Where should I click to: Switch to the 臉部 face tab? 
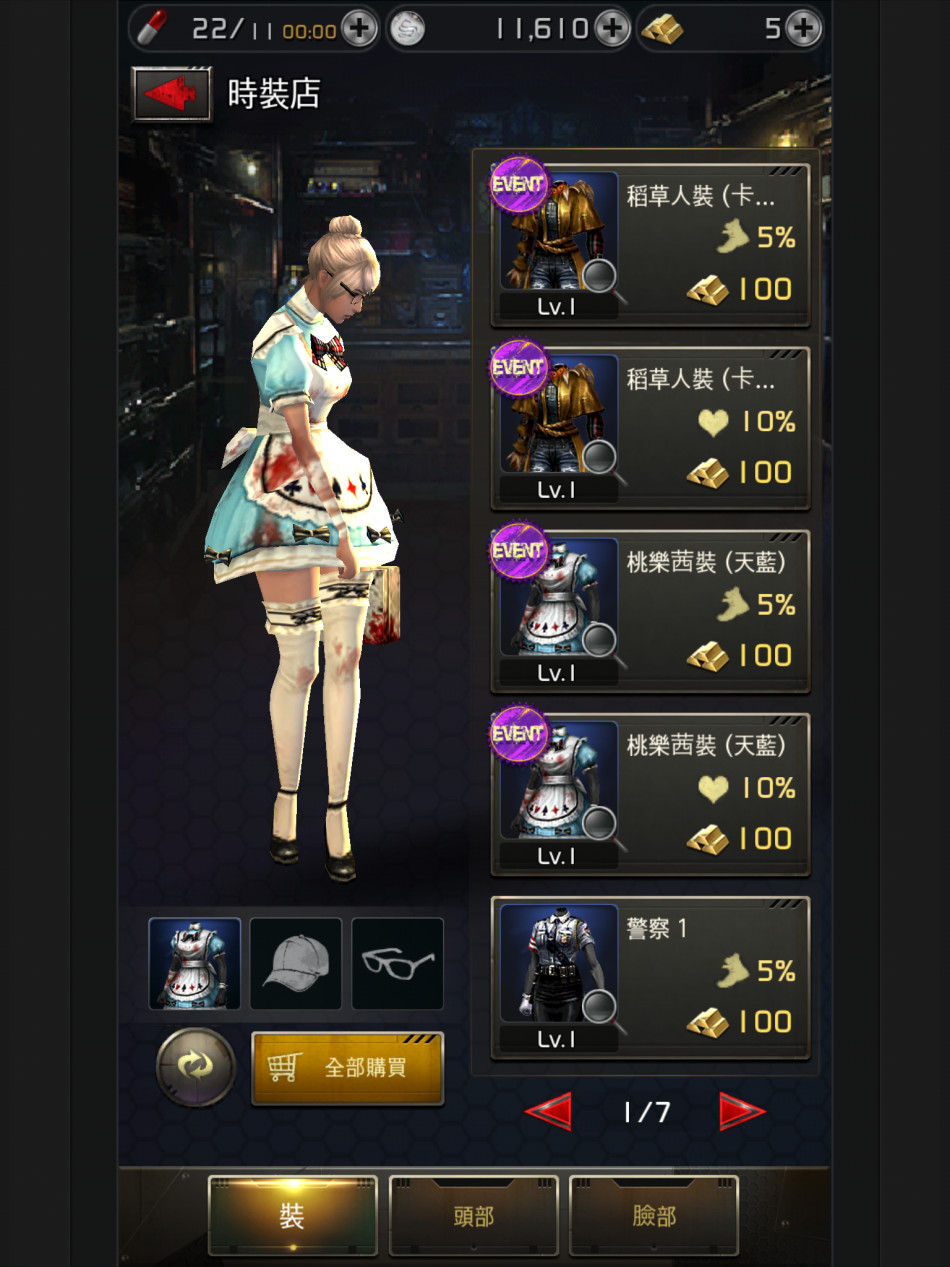click(654, 1215)
